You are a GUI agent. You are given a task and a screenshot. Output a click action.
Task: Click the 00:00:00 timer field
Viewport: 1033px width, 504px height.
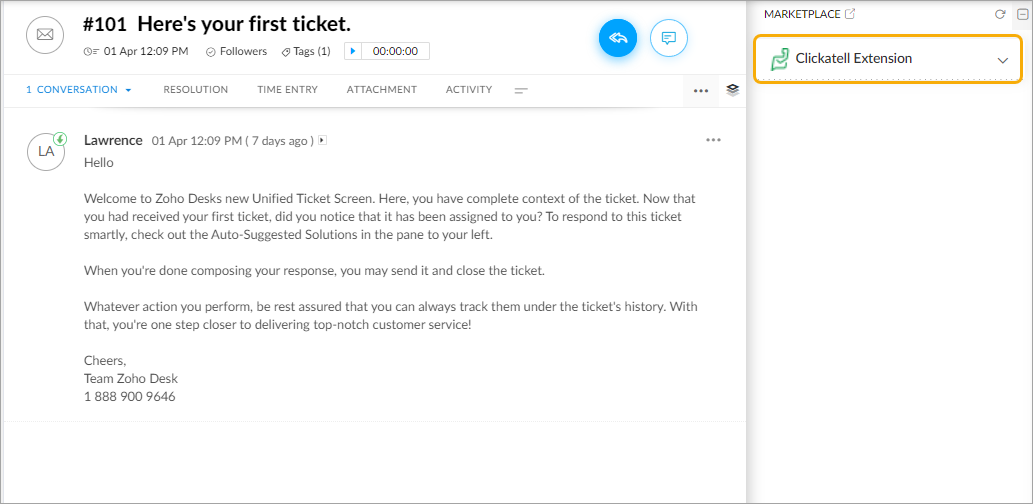(395, 51)
